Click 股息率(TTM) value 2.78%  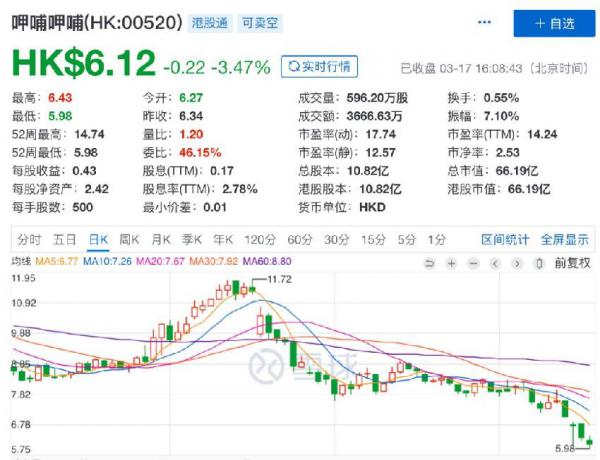240,189
